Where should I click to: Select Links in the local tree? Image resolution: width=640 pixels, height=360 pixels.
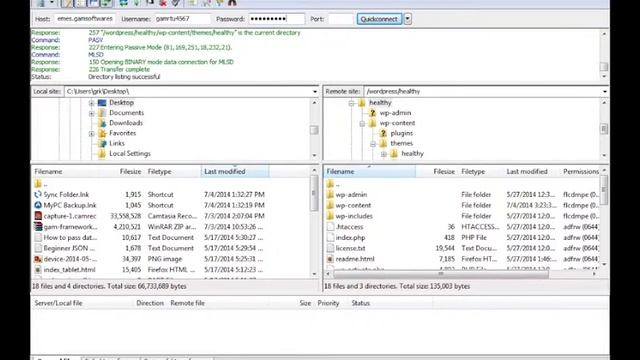[117, 143]
